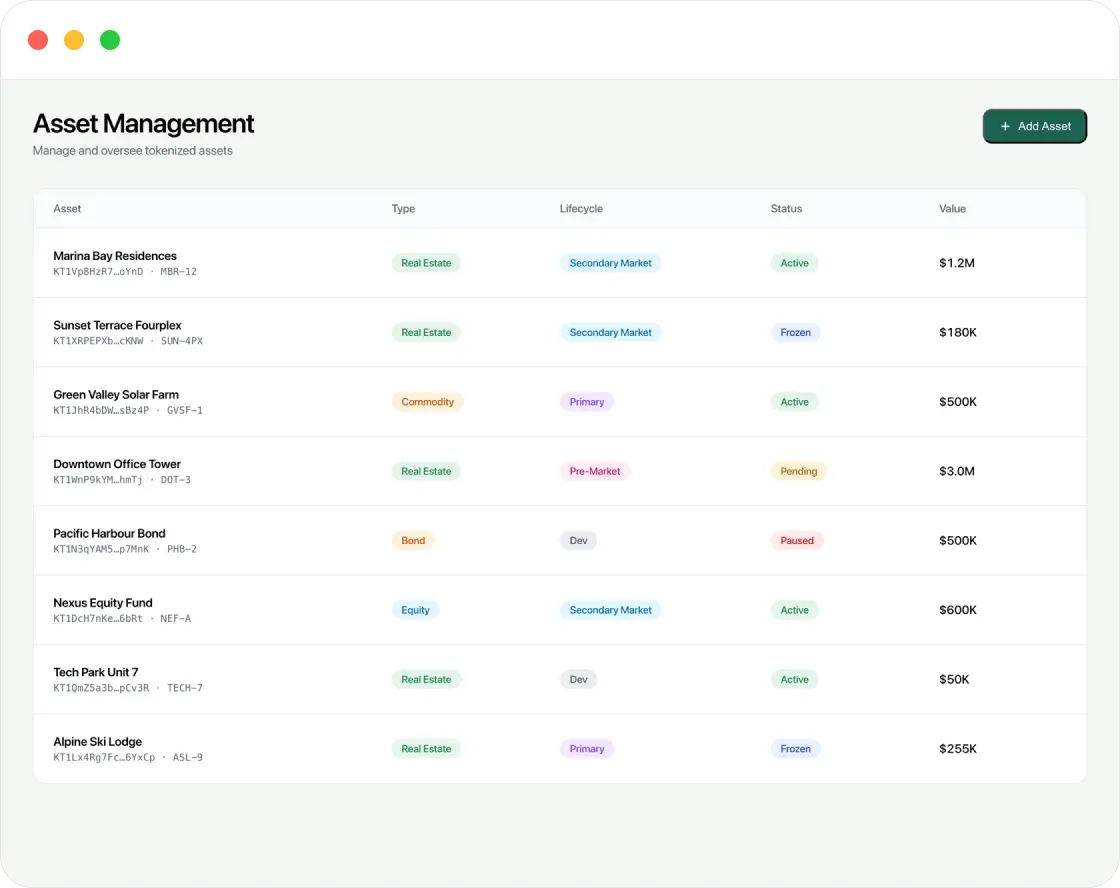Click $500K value for Pacific Harbour Bond
This screenshot has height=888, width=1120.
pos(957,540)
